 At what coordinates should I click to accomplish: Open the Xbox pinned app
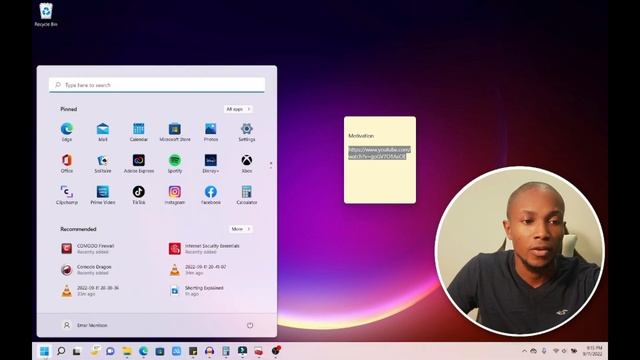247,163
